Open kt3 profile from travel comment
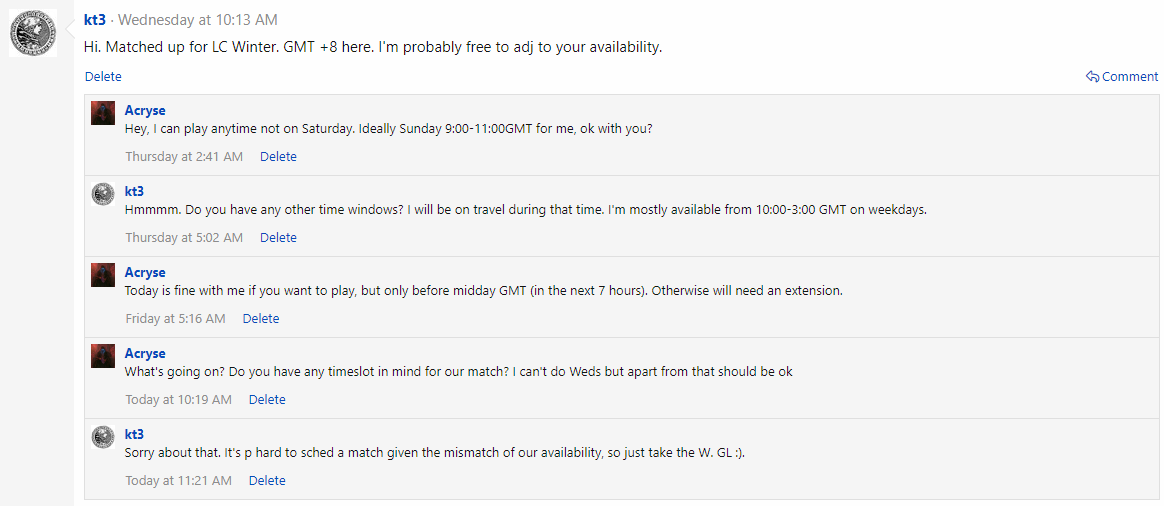 [134, 191]
